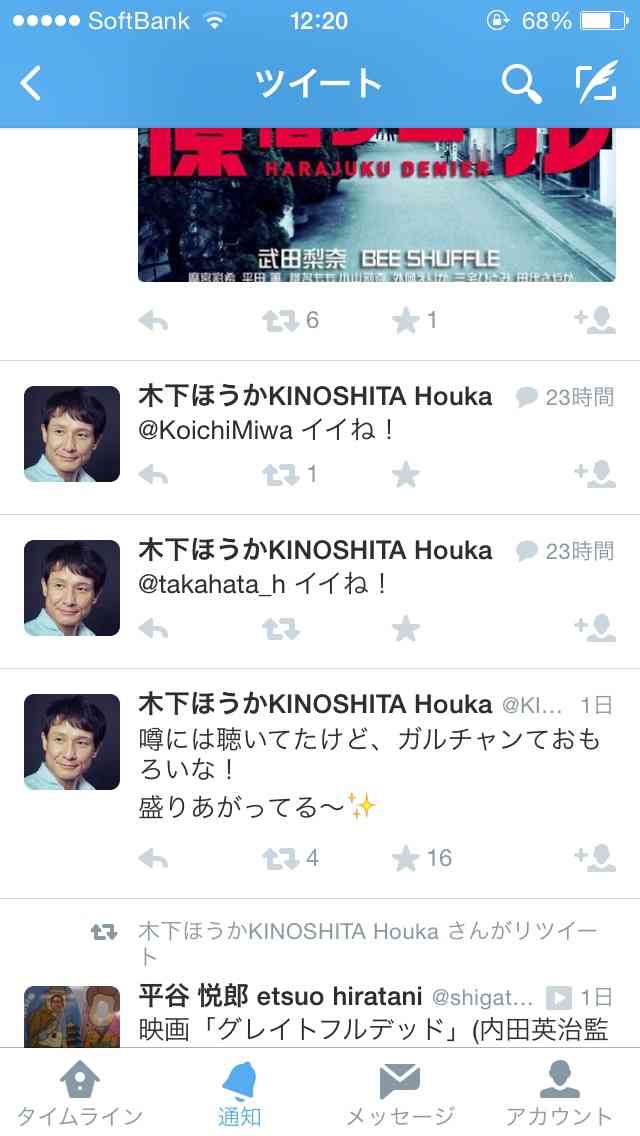
Task: View the Harajuku Denier poster image
Action: (x=377, y=205)
